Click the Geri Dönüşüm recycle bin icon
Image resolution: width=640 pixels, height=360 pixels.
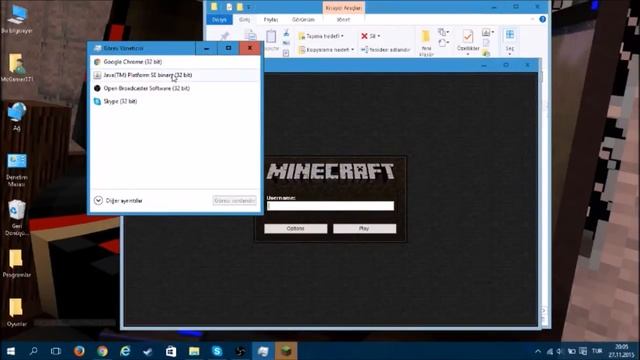[17, 218]
